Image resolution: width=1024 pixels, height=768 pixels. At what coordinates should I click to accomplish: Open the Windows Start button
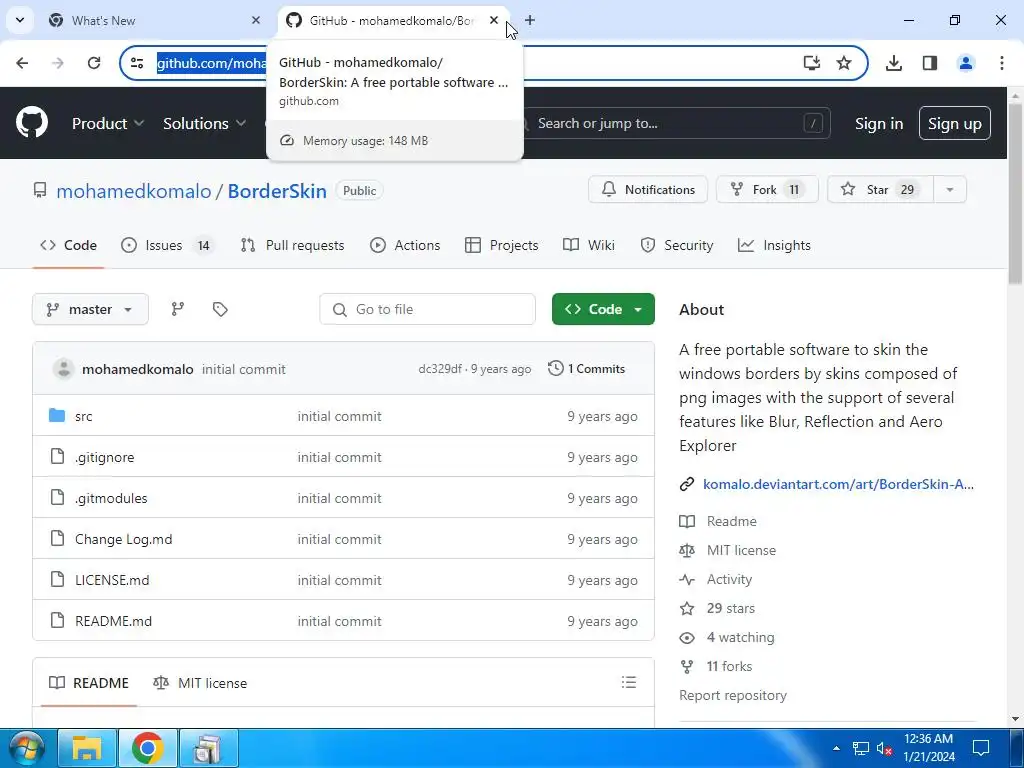pos(27,748)
